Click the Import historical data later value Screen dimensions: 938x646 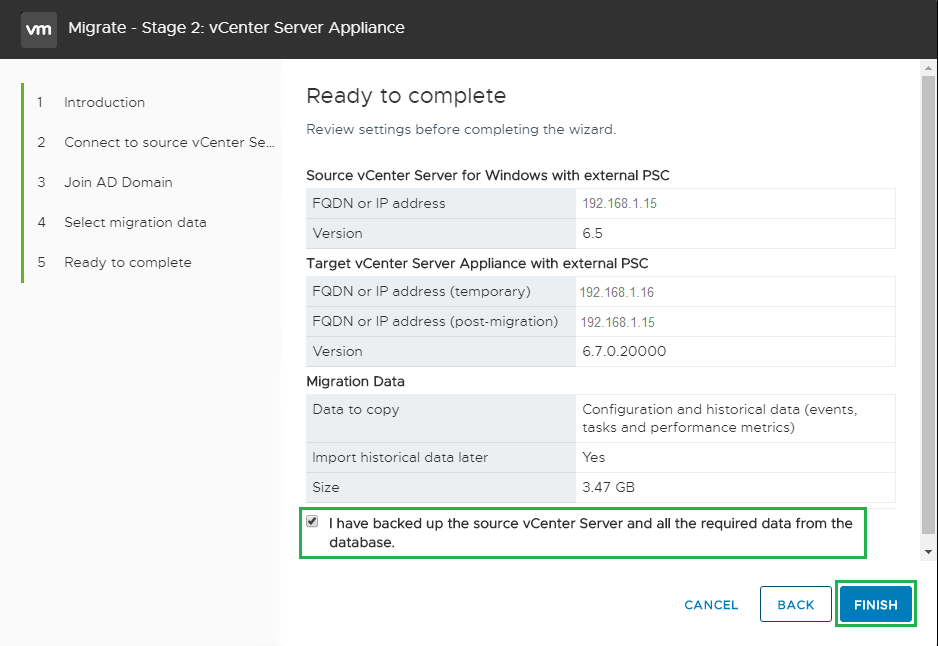pyautogui.click(x=594, y=457)
